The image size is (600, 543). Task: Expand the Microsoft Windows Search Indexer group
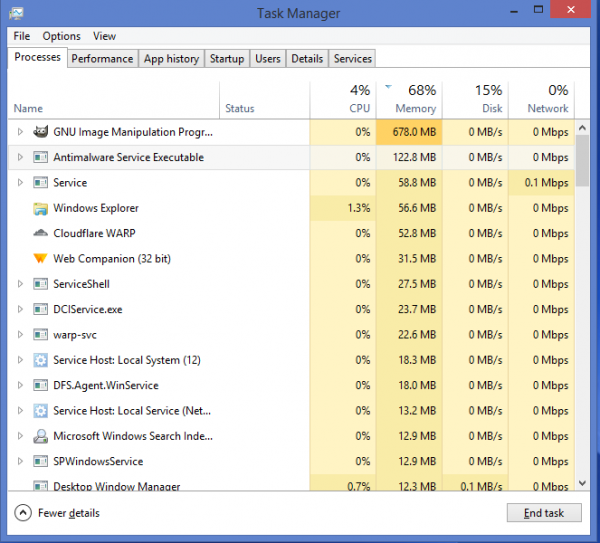[20, 436]
